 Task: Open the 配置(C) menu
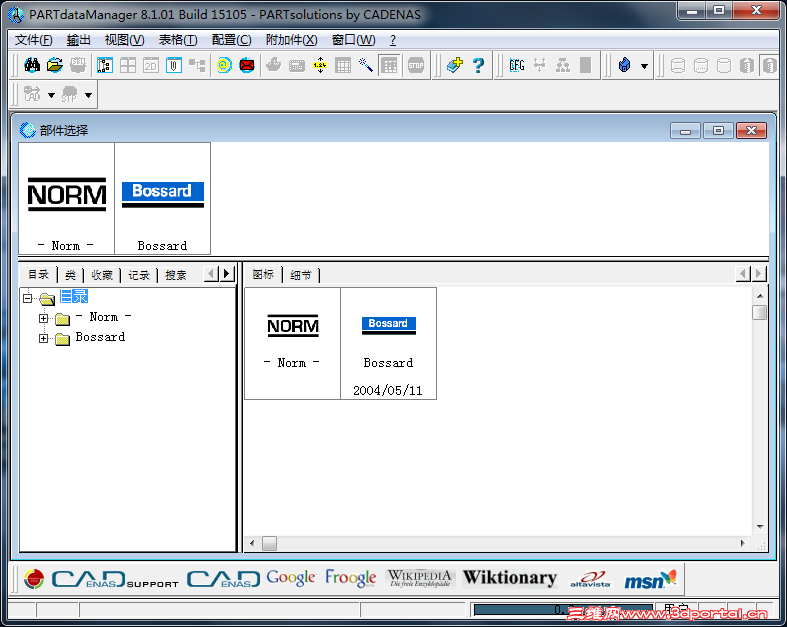pos(231,40)
